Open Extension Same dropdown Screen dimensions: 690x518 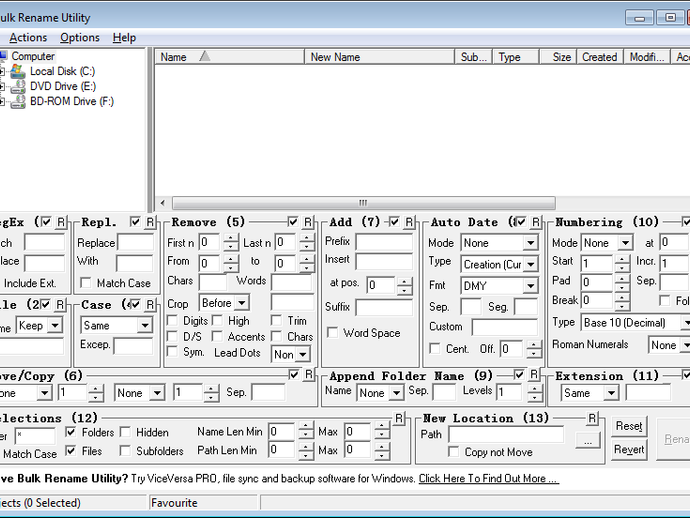tap(611, 393)
